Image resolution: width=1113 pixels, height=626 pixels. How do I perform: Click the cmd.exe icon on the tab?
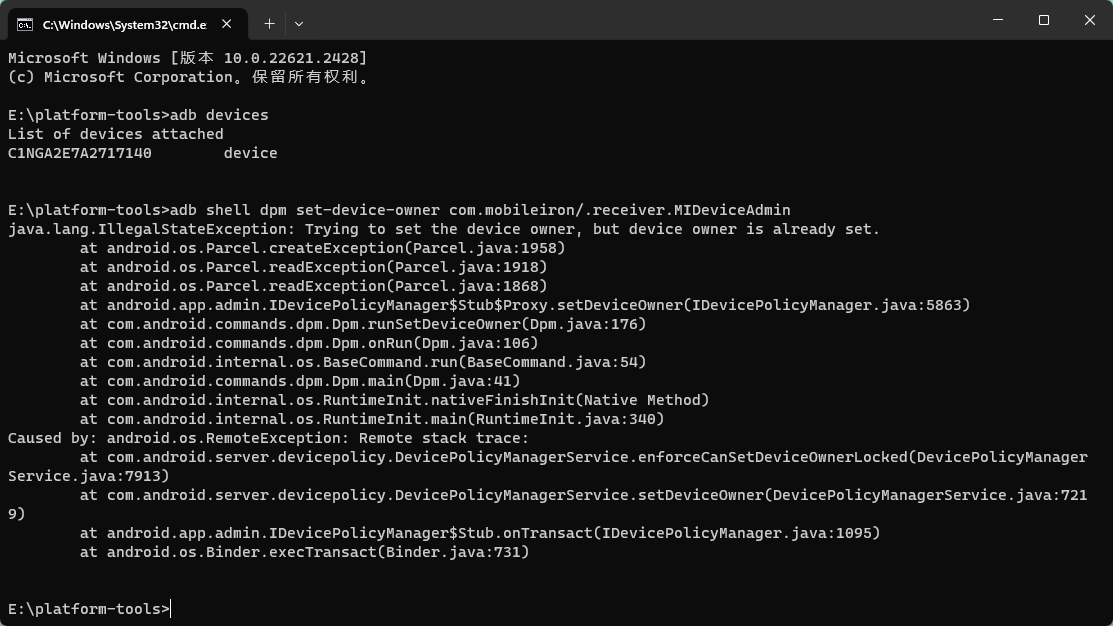click(25, 22)
